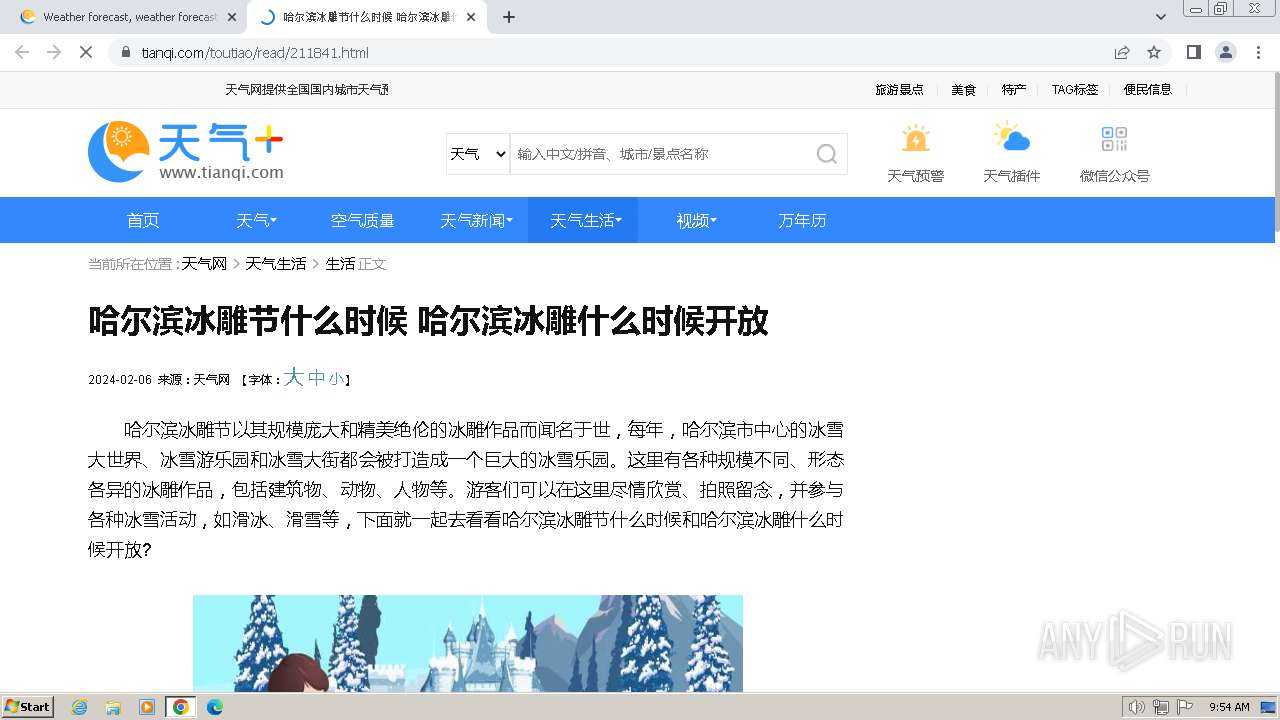
Task: Click the tianqi.com logo
Action: 186,152
